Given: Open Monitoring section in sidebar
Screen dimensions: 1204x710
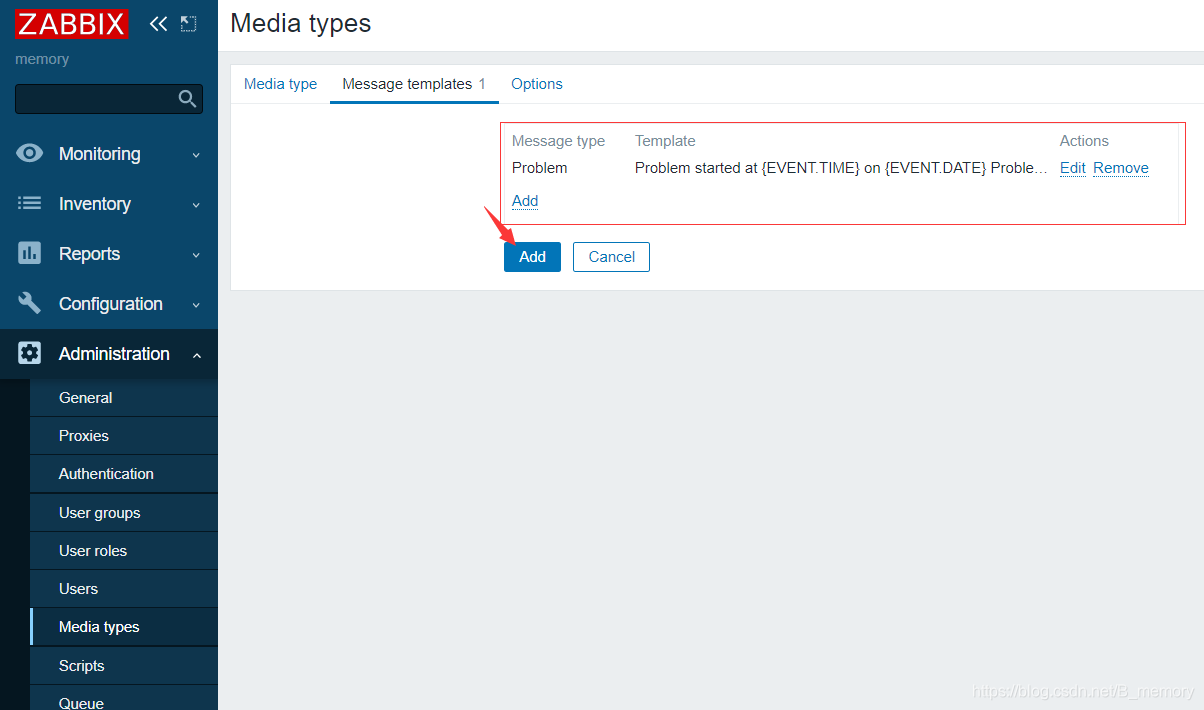Looking at the screenshot, I should pyautogui.click(x=109, y=154).
